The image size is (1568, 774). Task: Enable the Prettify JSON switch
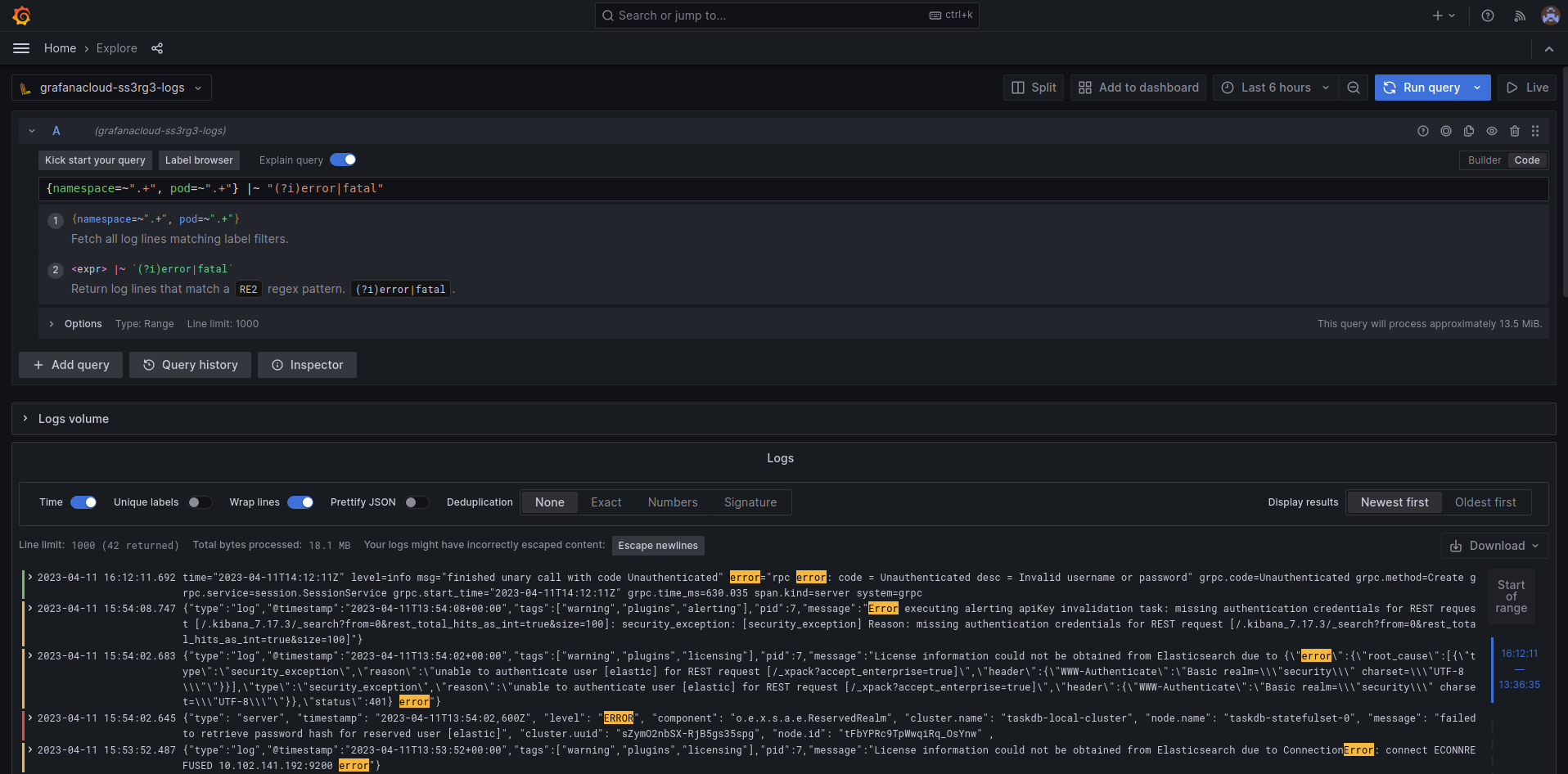point(417,502)
